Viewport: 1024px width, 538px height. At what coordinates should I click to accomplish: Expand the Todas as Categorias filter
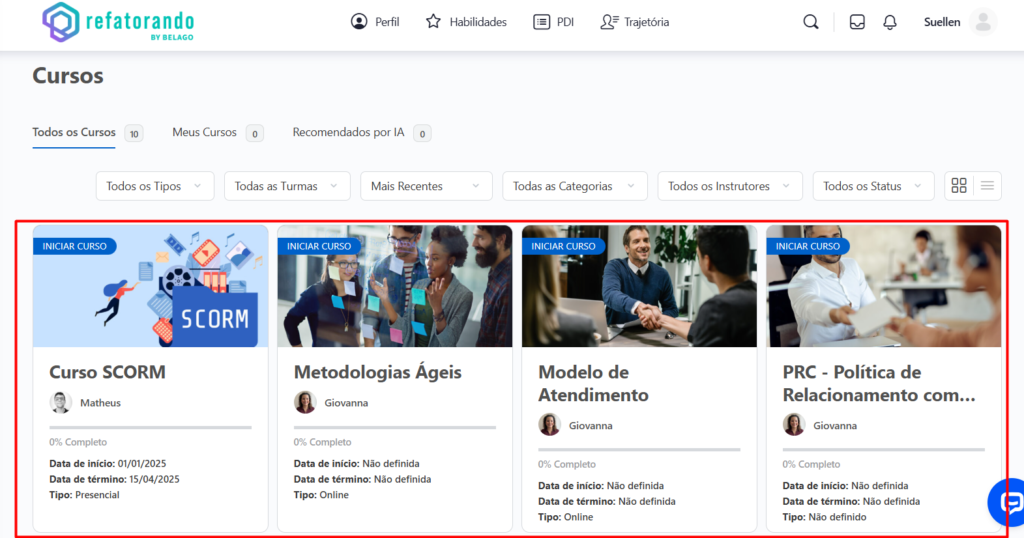[x=575, y=186]
